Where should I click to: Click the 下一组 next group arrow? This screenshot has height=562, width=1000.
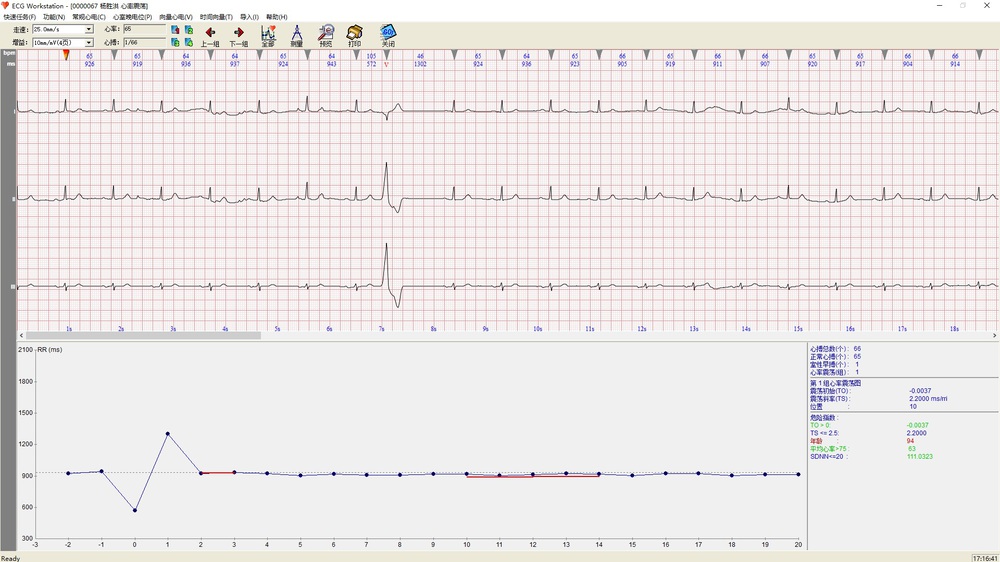coord(239,36)
